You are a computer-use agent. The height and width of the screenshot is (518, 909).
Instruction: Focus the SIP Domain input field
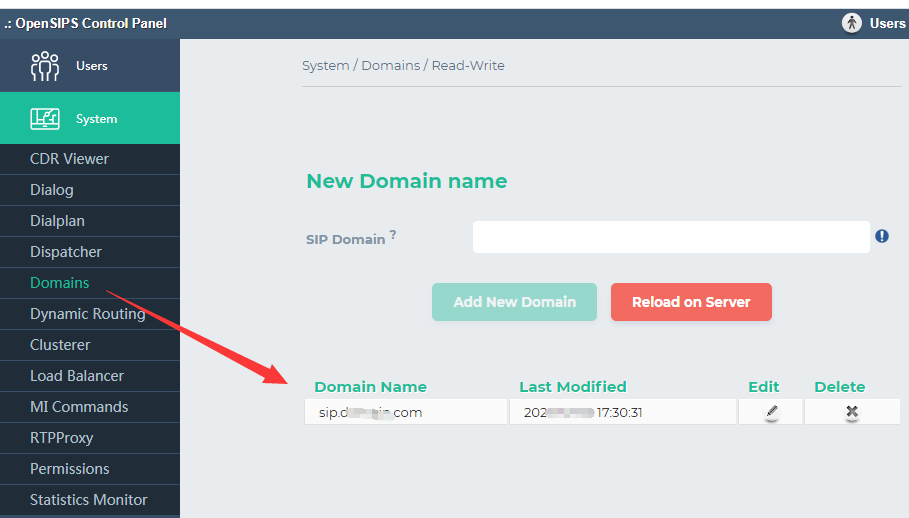(671, 237)
